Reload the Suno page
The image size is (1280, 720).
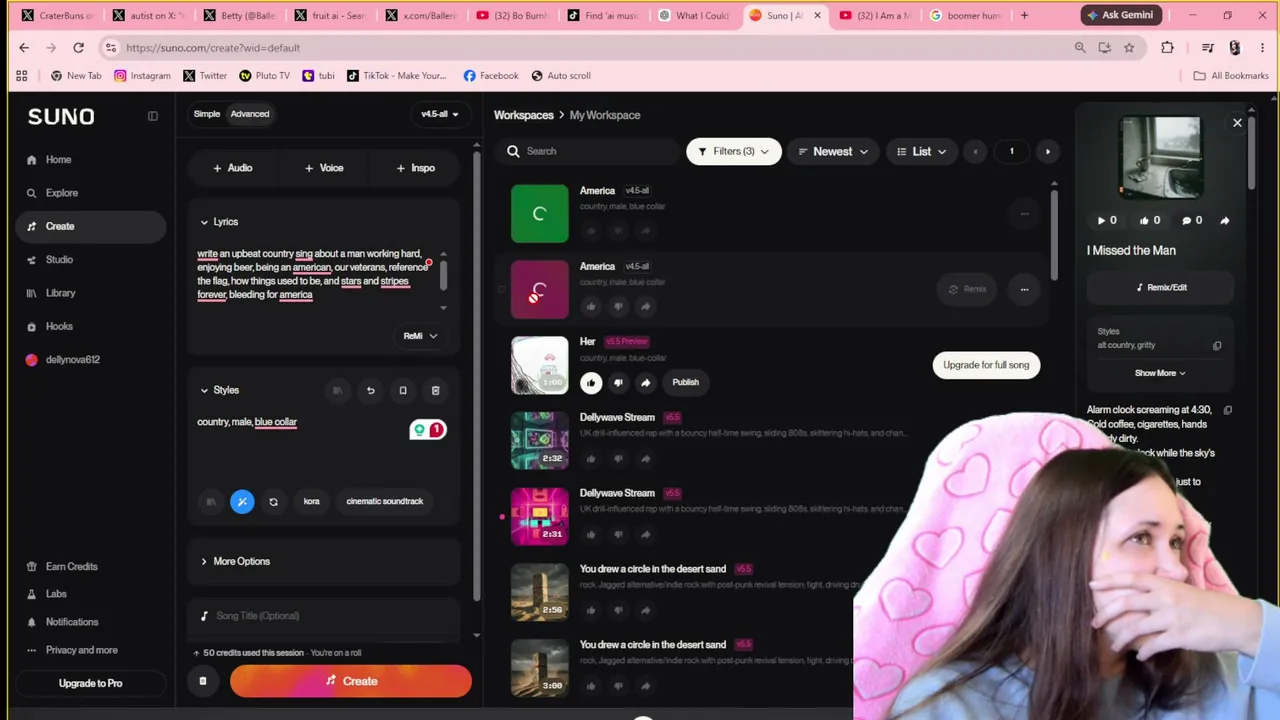point(78,48)
